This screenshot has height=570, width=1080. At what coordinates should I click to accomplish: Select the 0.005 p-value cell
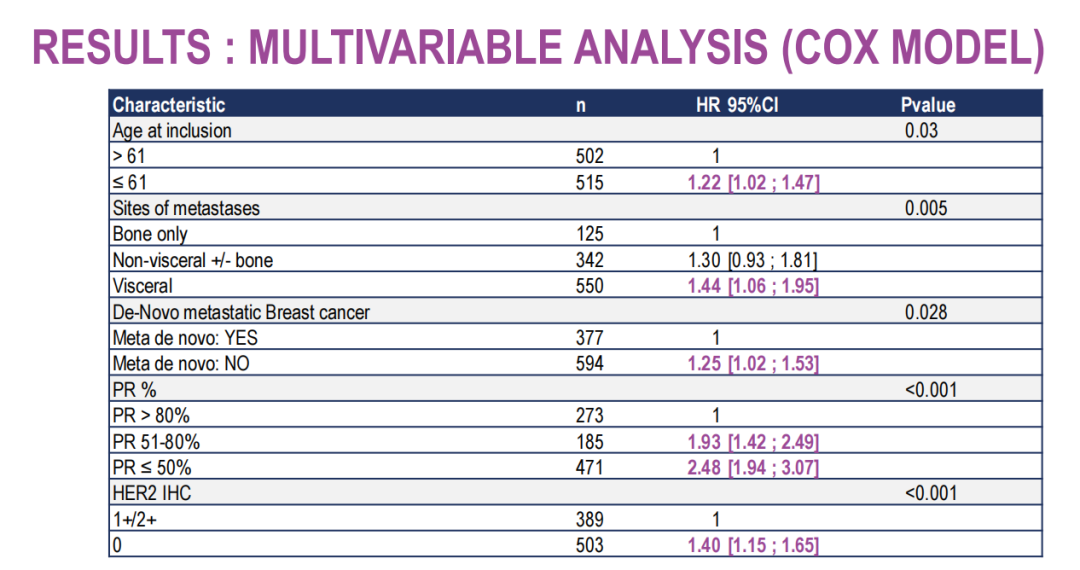pyautogui.click(x=926, y=209)
